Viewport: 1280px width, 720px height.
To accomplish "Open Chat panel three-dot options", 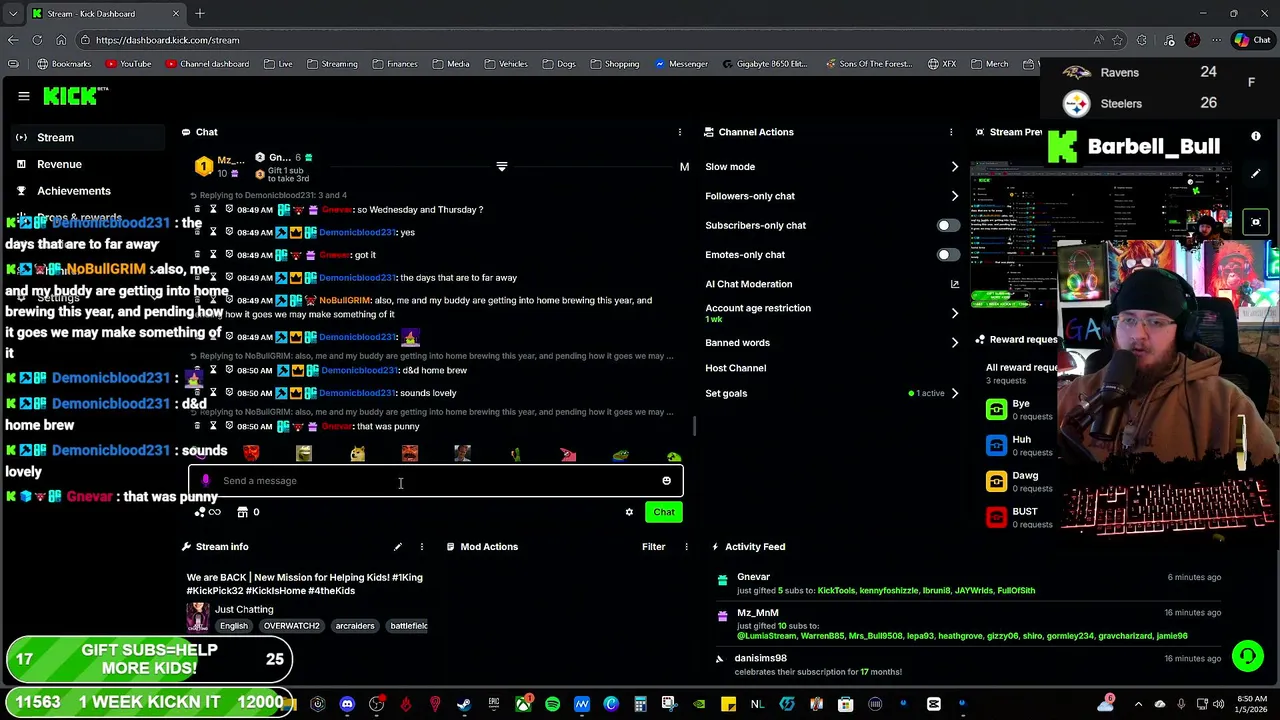I will pyautogui.click(x=680, y=132).
